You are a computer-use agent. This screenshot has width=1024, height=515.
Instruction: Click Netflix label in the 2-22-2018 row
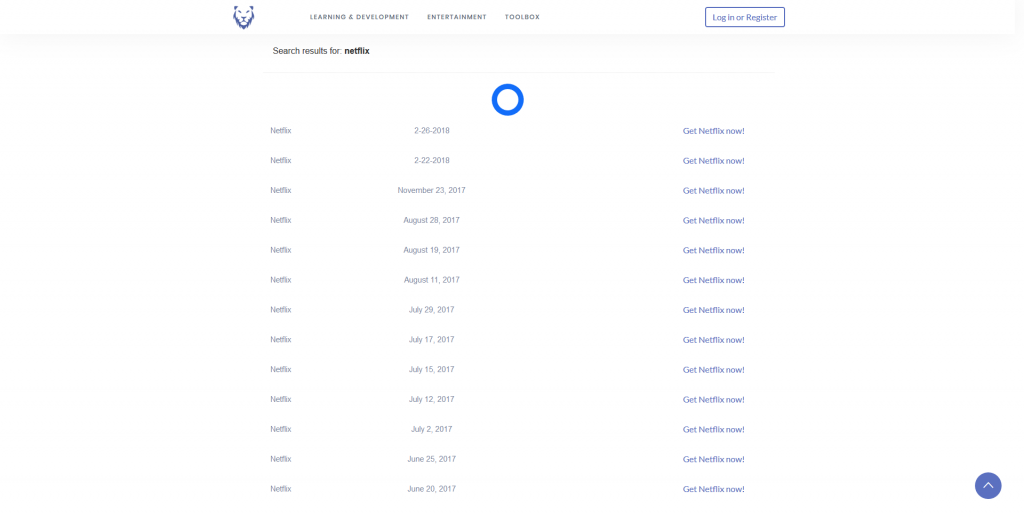(x=281, y=161)
